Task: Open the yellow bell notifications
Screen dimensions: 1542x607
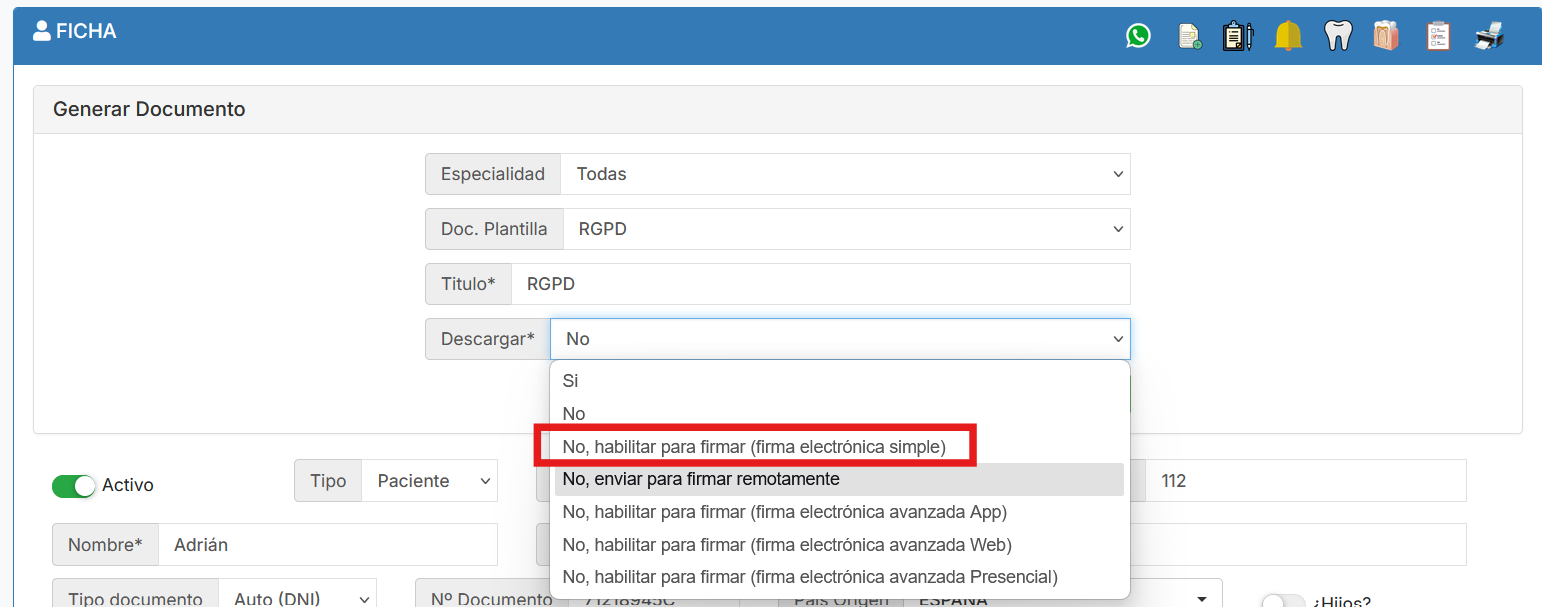Action: [x=1288, y=36]
